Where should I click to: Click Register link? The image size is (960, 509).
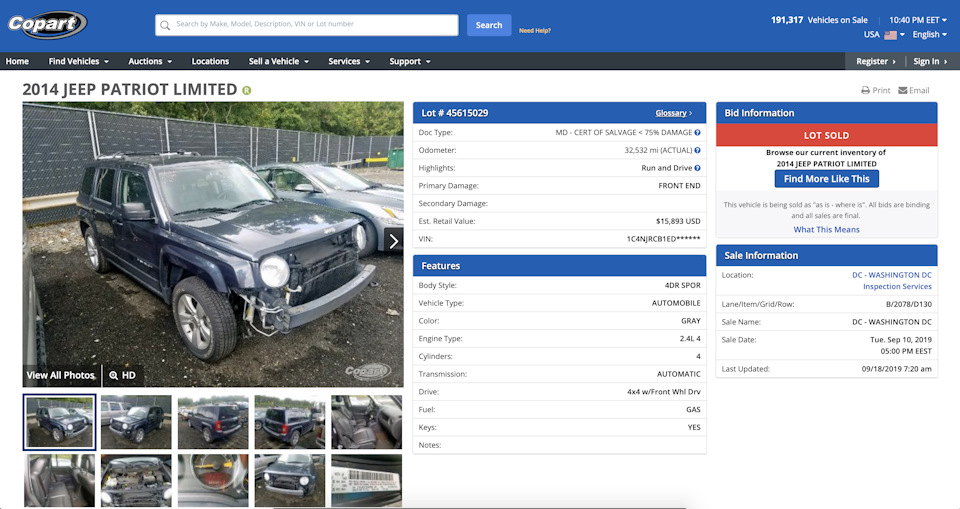click(876, 61)
